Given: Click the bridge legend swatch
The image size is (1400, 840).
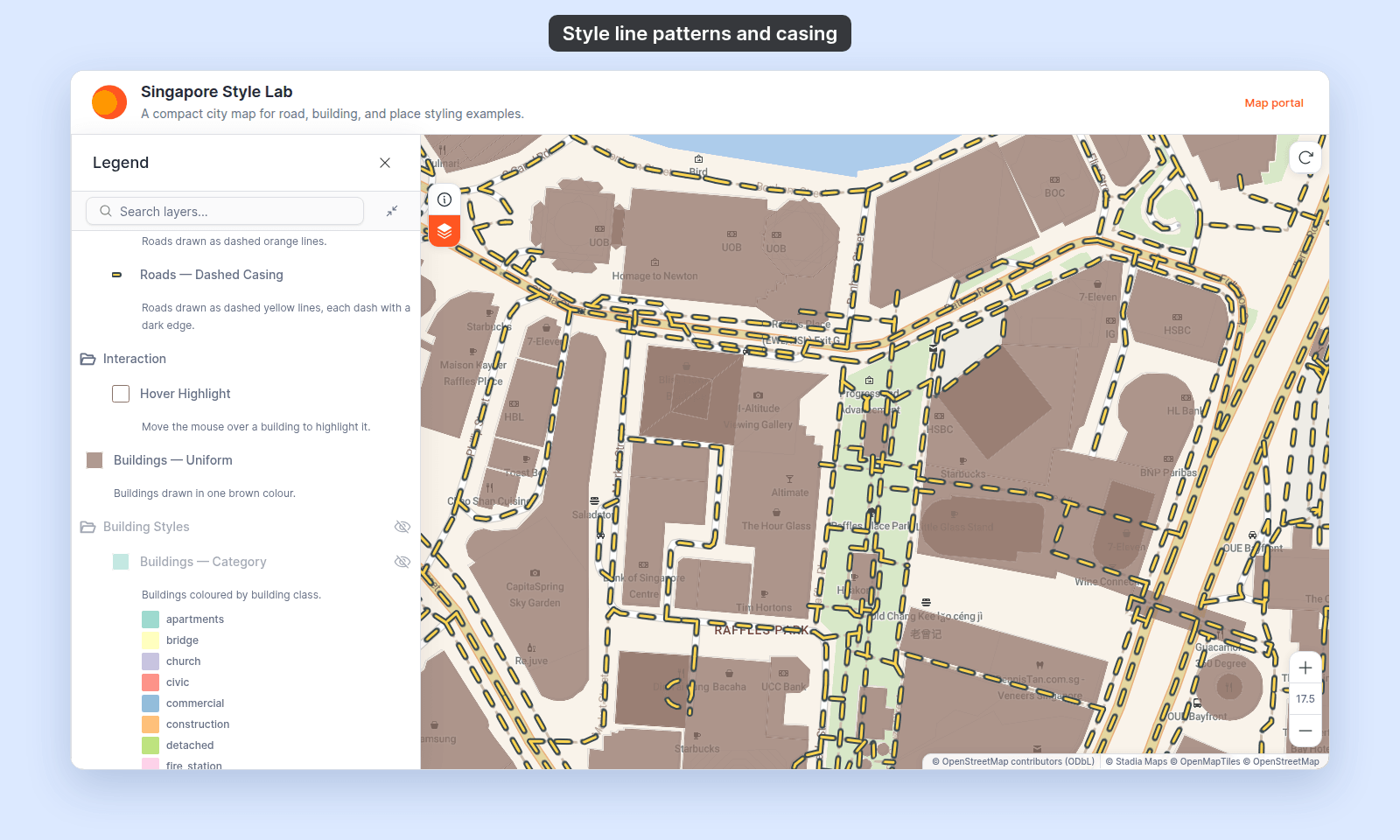Looking at the screenshot, I should (x=150, y=640).
